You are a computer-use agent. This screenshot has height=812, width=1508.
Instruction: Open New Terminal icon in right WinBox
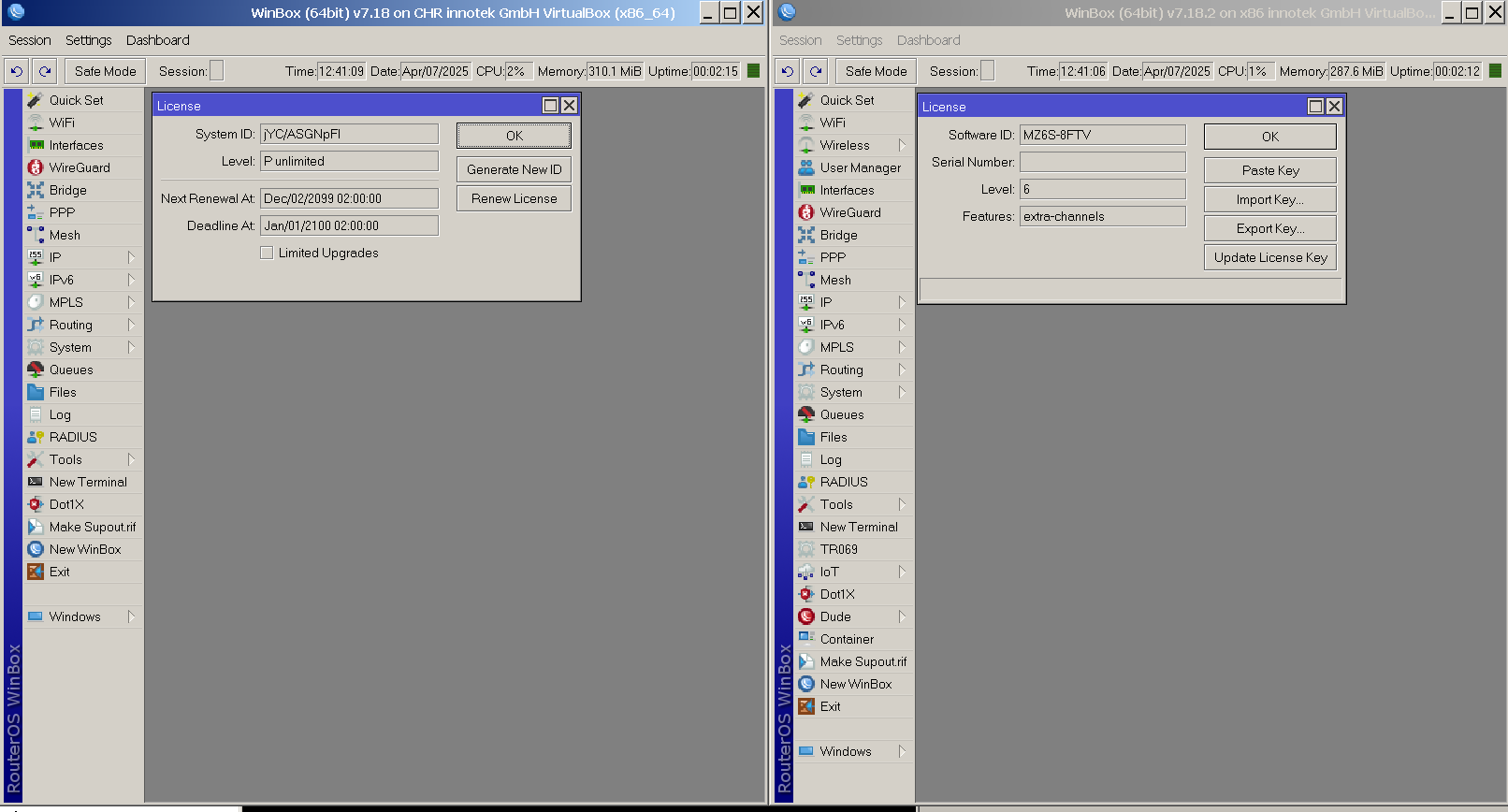[806, 527]
